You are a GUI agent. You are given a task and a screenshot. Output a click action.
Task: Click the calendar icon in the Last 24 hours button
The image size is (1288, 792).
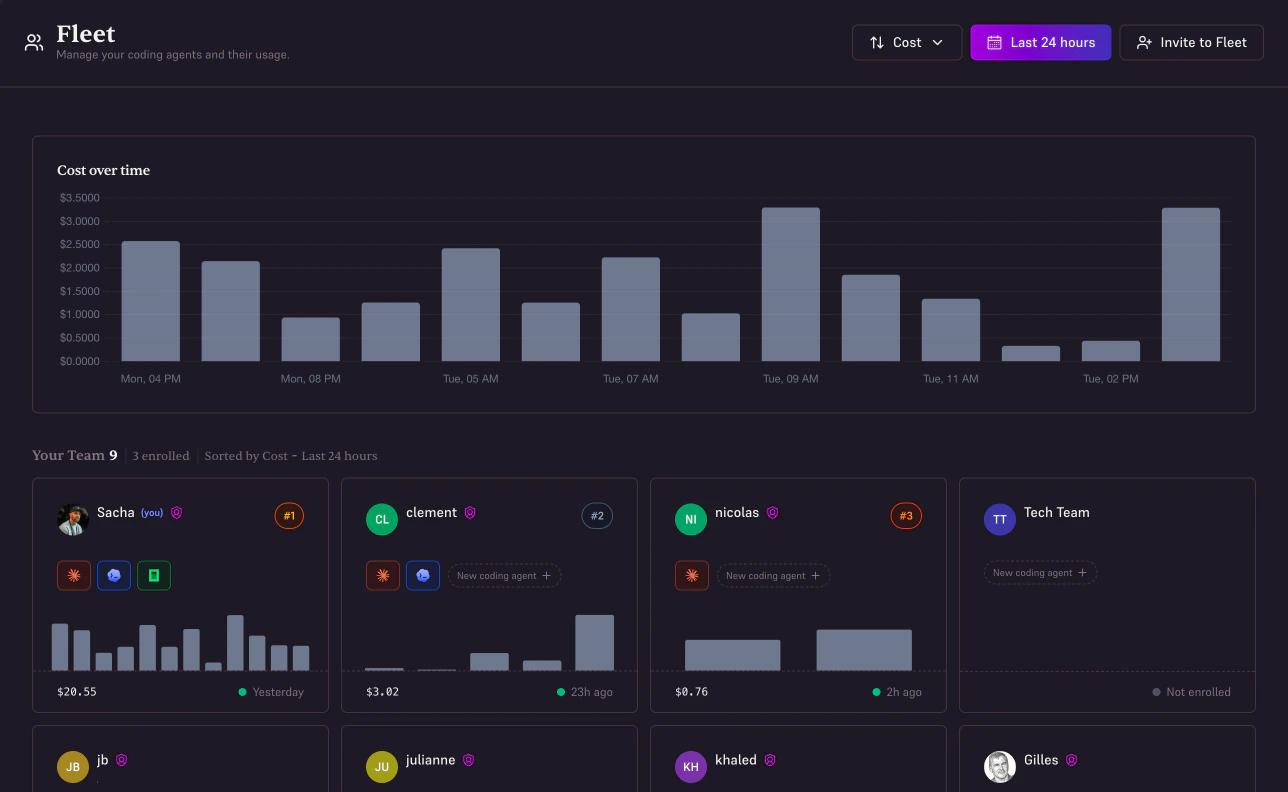[x=993, y=42]
